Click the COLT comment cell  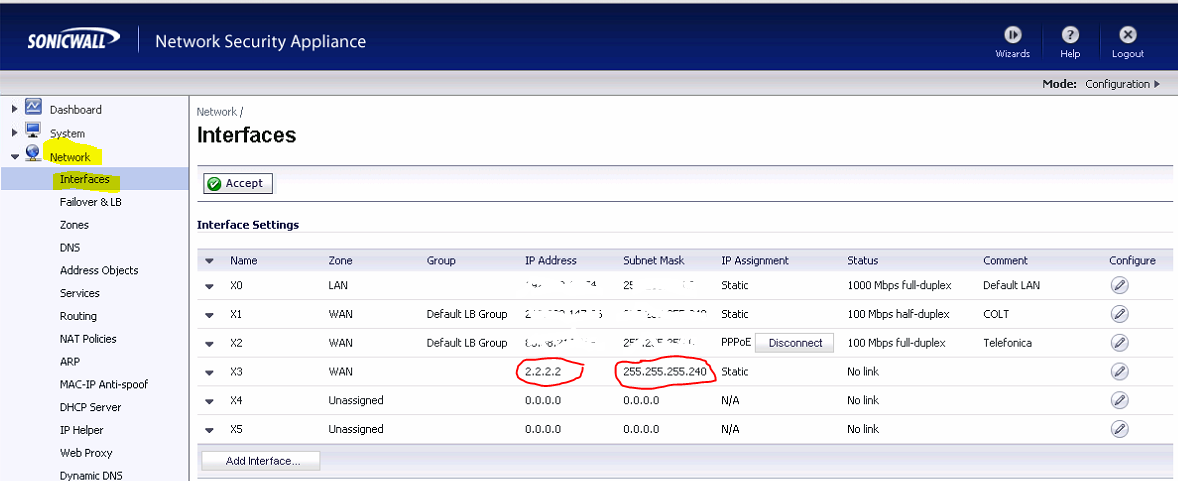(996, 314)
